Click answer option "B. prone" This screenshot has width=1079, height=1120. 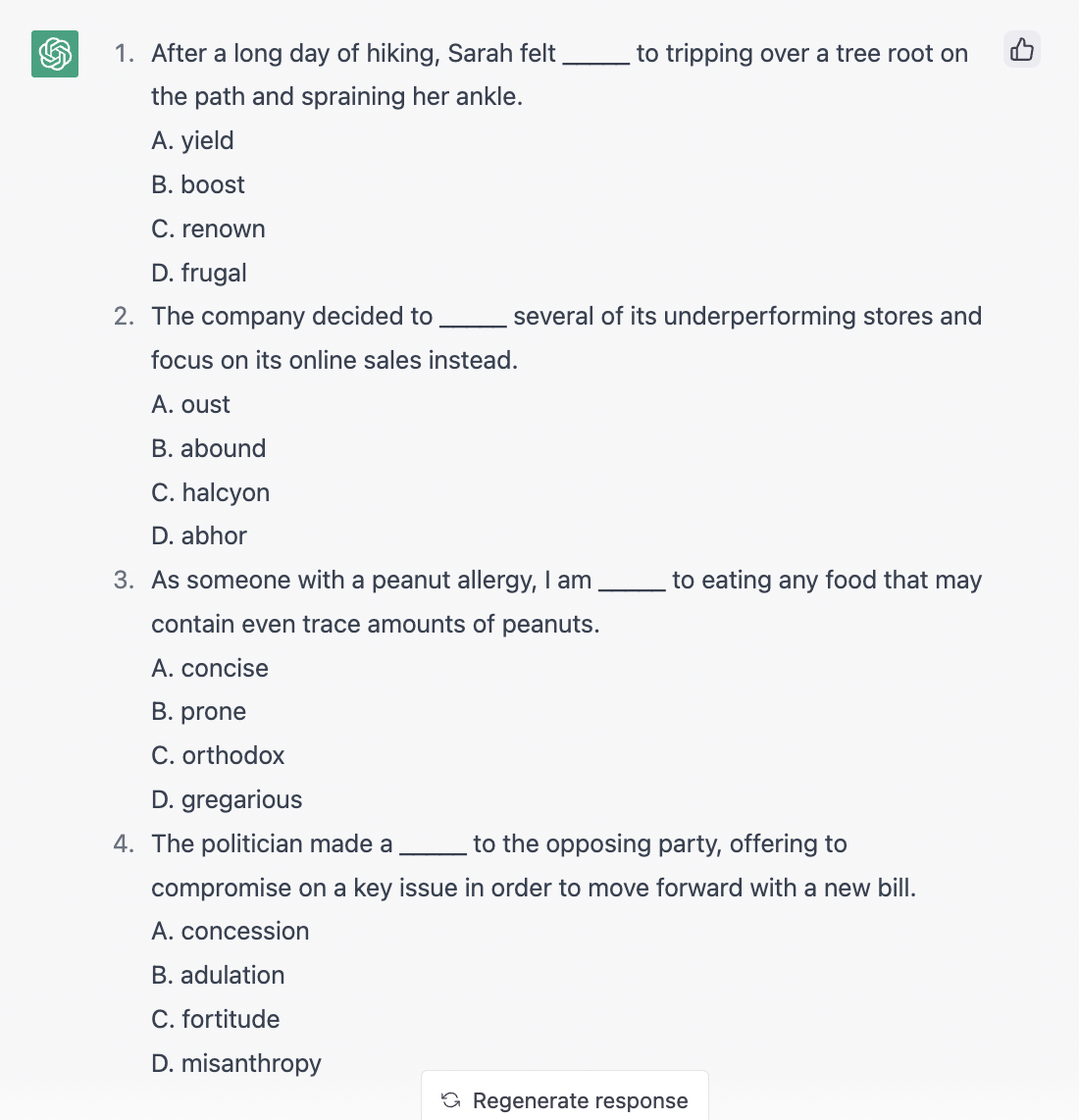pos(199,711)
